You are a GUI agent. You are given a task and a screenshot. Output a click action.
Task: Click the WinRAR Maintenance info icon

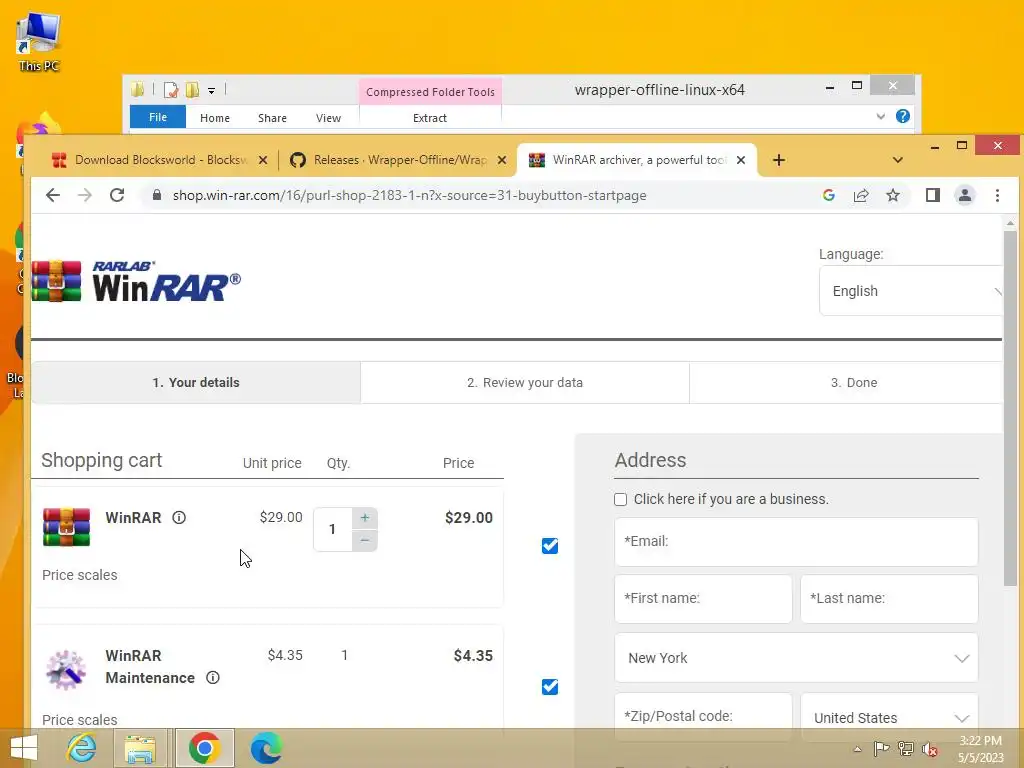click(213, 678)
